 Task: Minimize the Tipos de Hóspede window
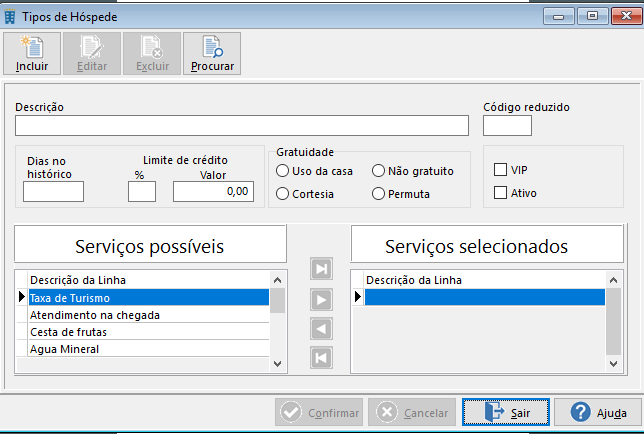(x=559, y=16)
